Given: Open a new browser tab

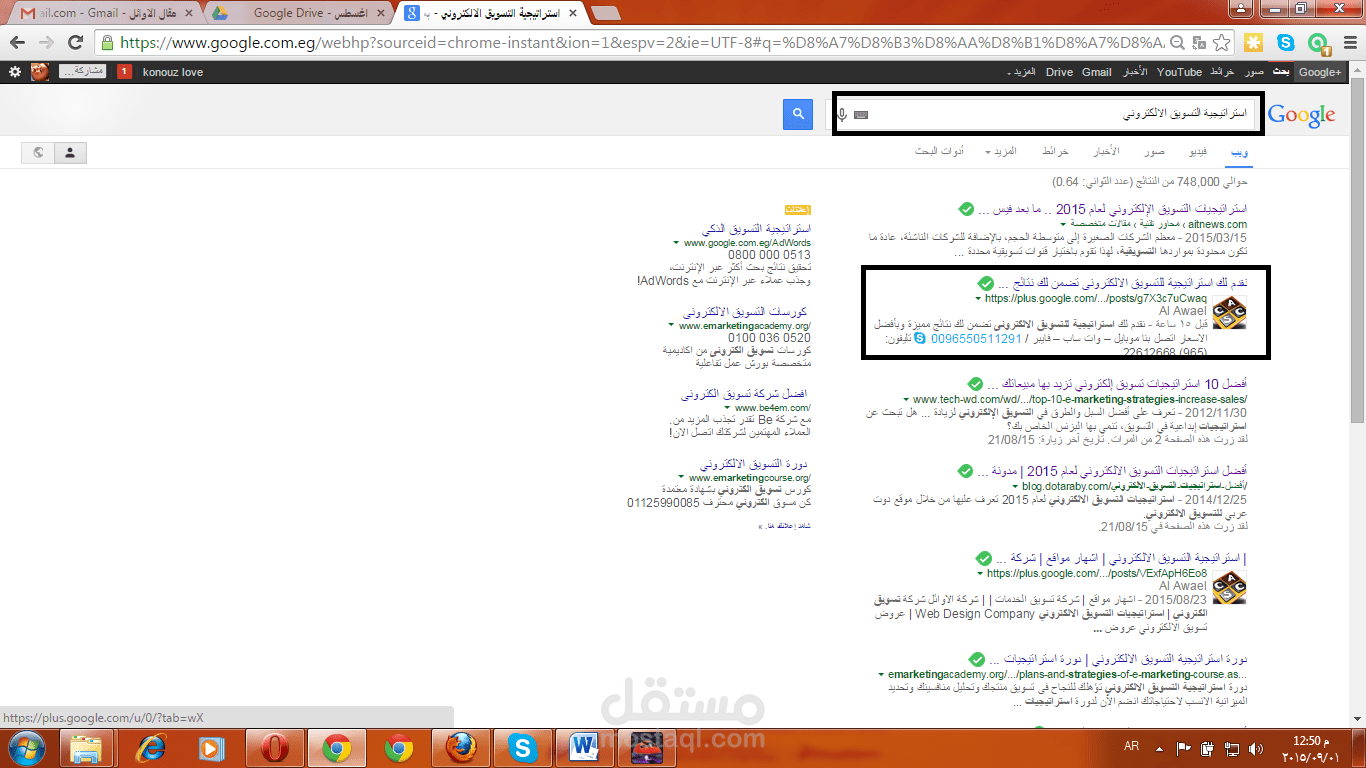Looking at the screenshot, I should coord(605,13).
